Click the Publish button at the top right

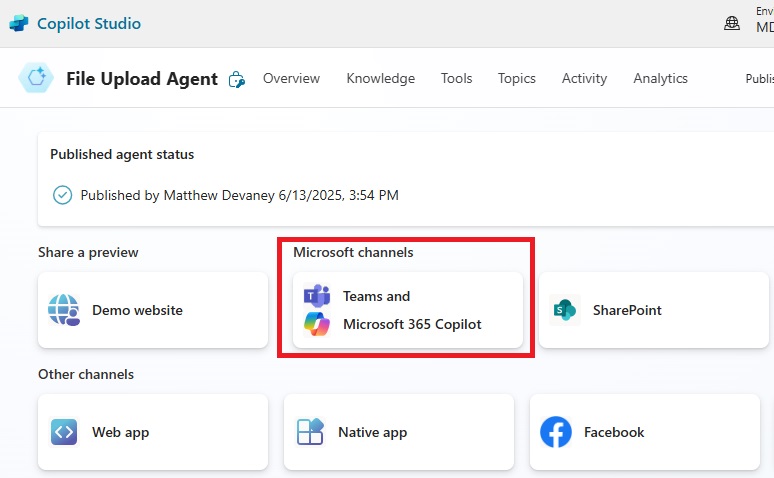pos(760,78)
